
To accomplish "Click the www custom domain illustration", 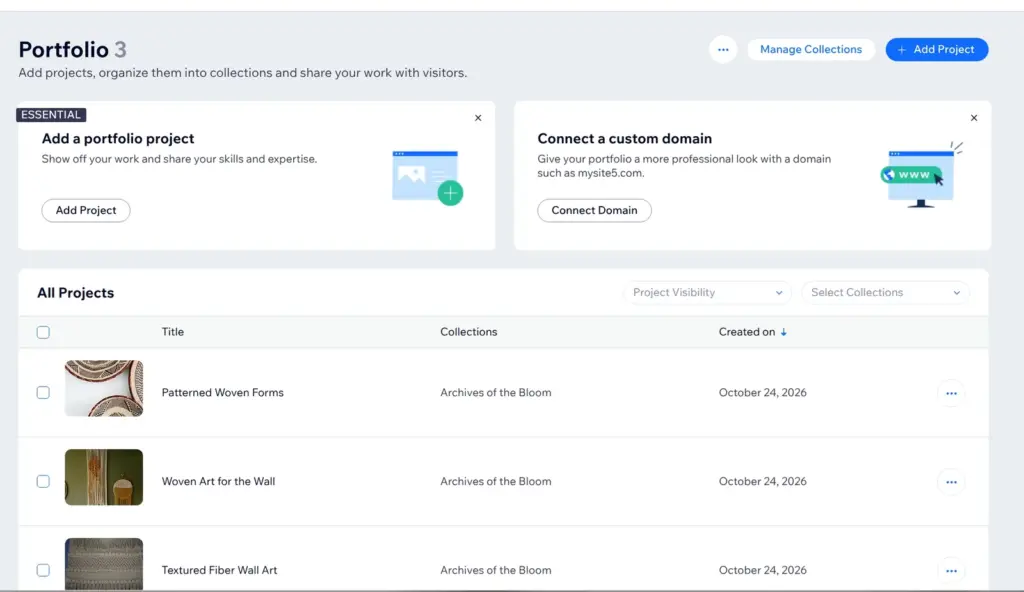I will coord(921,175).
